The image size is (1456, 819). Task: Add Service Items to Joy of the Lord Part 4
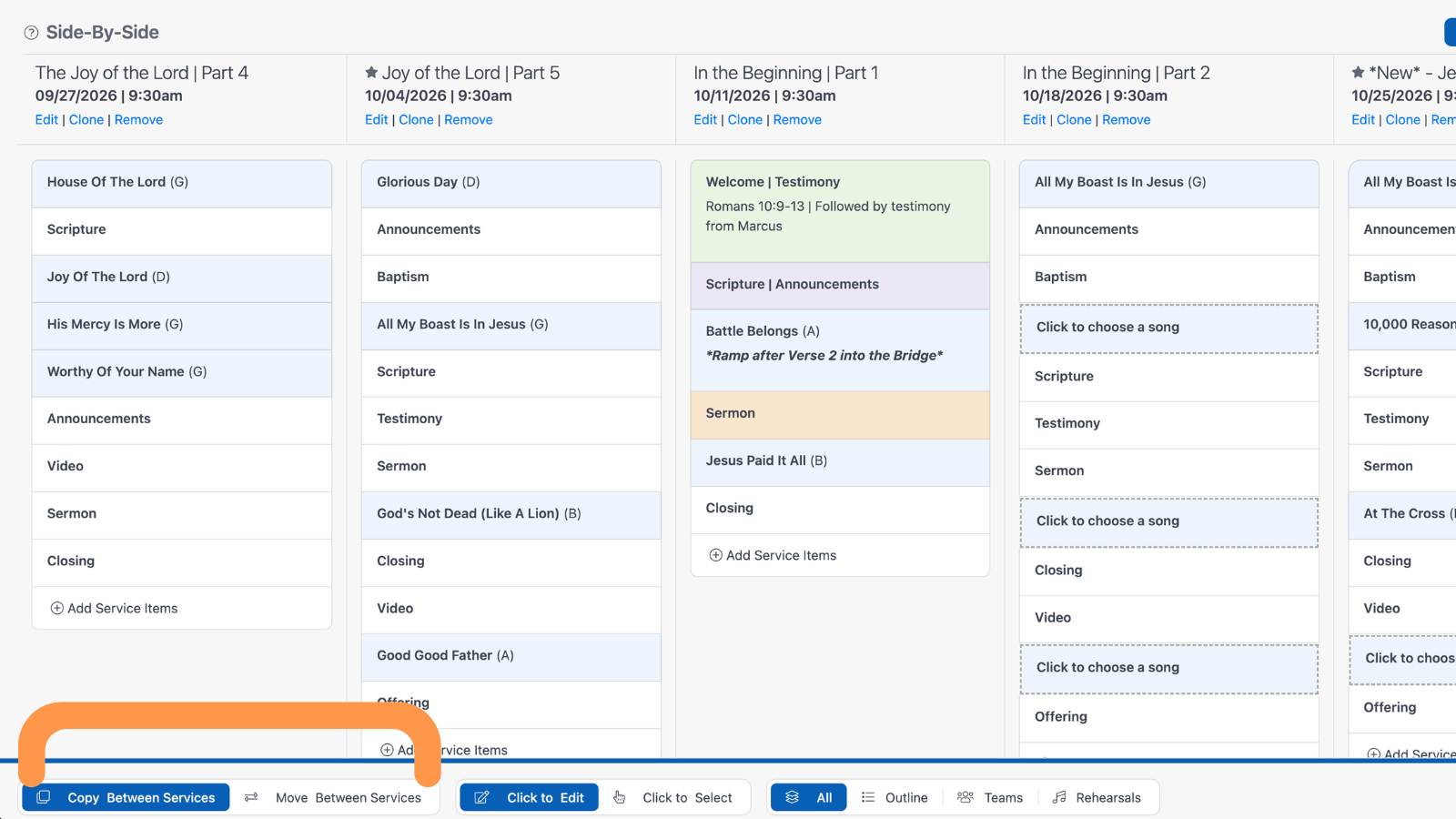(114, 608)
